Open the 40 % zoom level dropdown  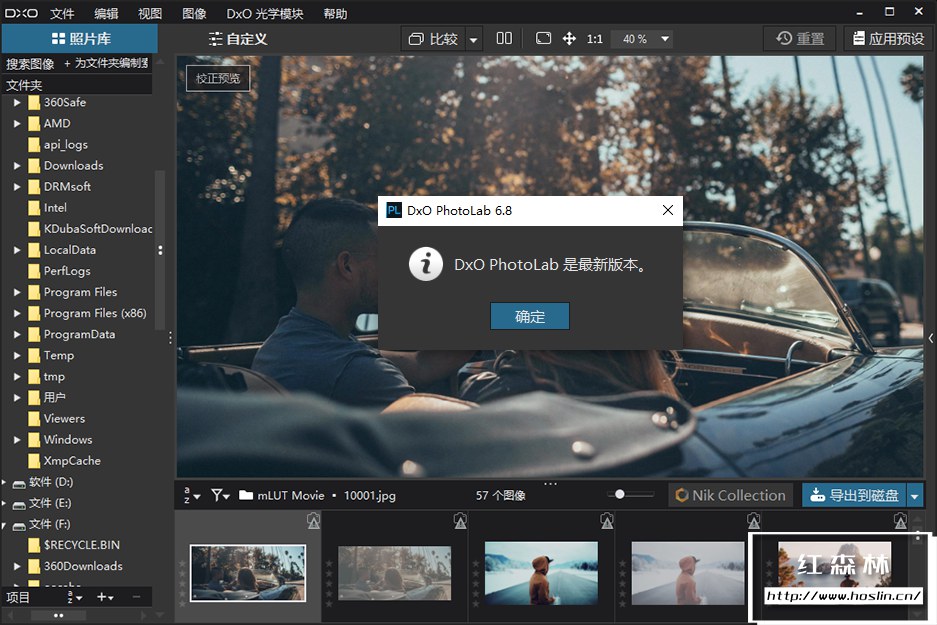(645, 39)
